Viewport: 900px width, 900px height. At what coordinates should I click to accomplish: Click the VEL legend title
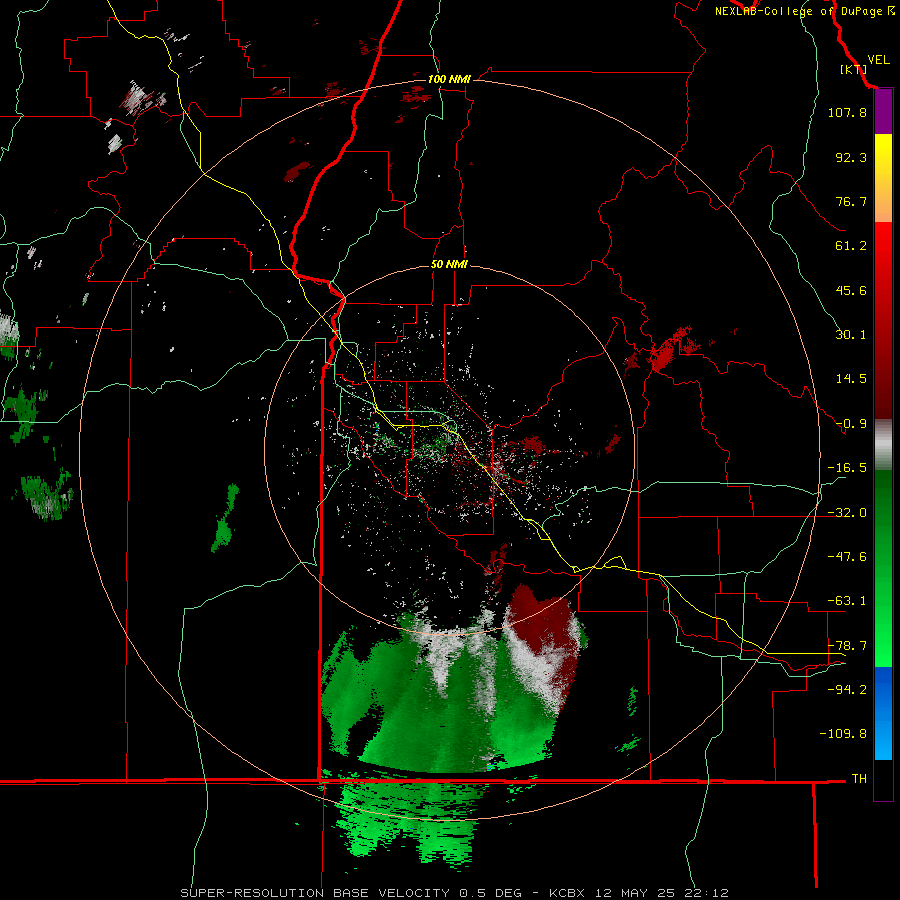click(878, 60)
